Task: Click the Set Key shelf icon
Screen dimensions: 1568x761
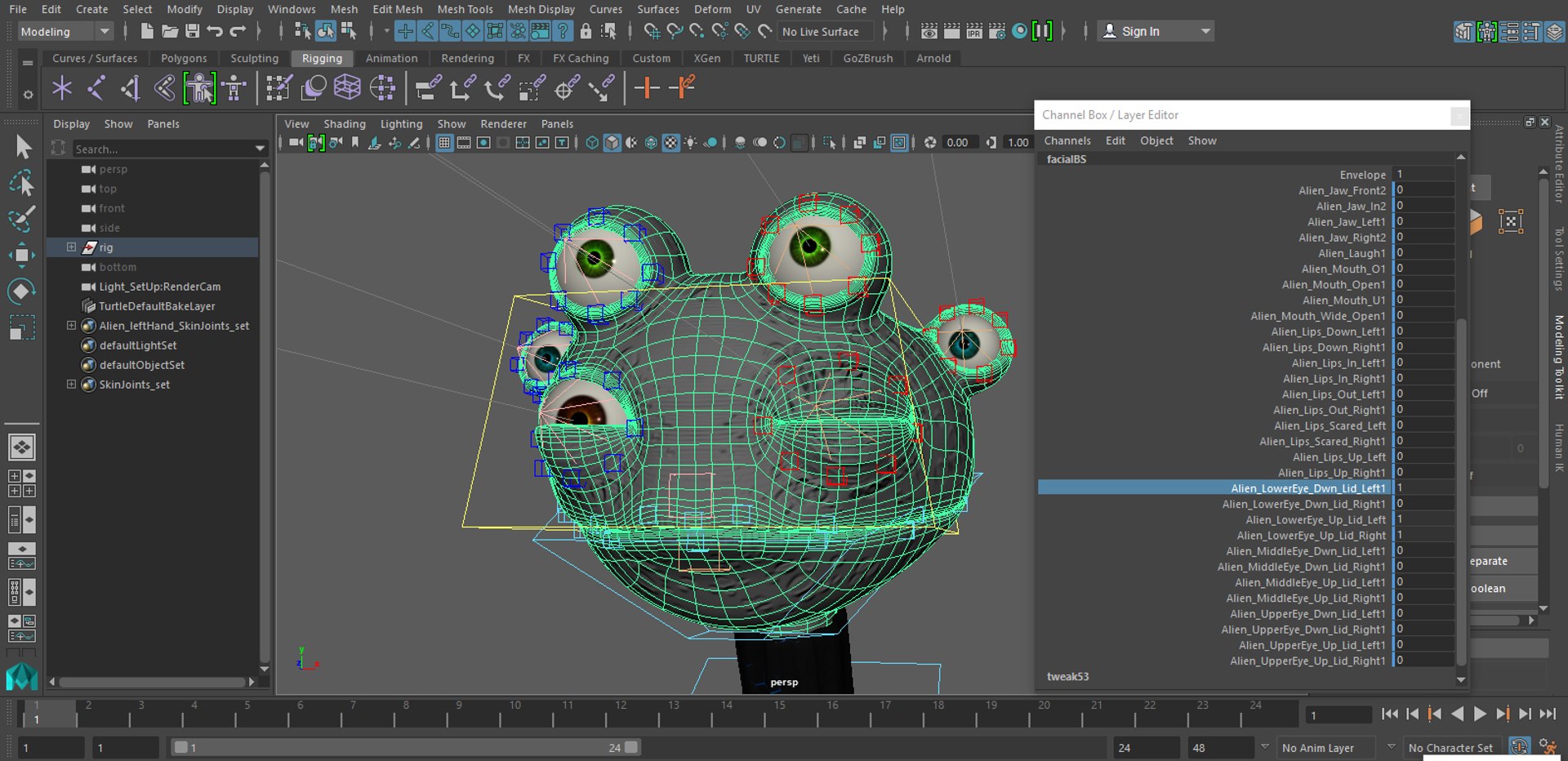Action: [x=647, y=87]
